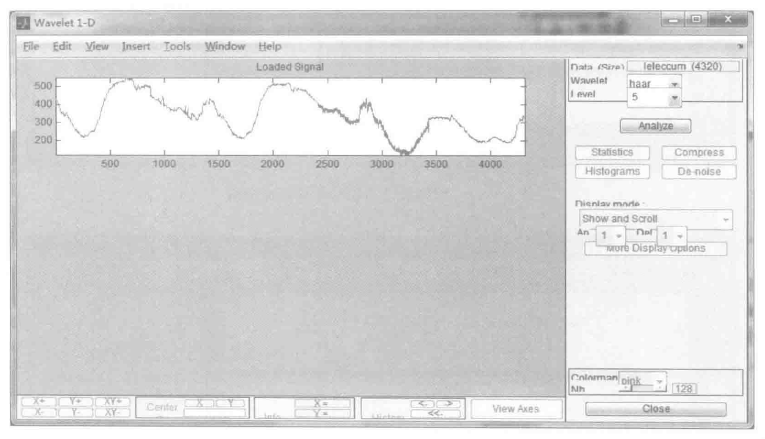Open the Display mode dropdown Show and Scroll
The image size is (765, 439).
point(655,219)
